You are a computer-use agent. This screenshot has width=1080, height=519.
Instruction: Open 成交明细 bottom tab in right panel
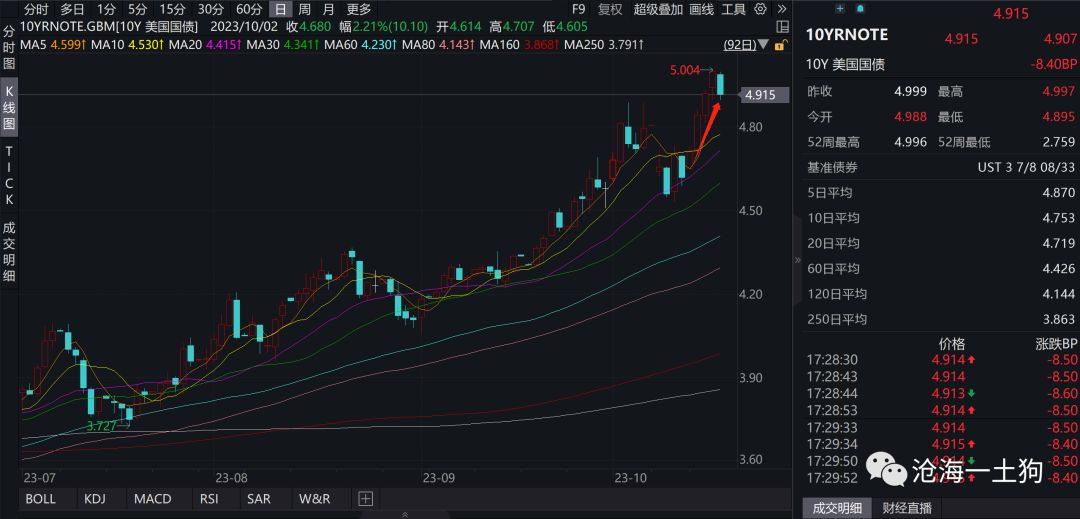(839, 509)
